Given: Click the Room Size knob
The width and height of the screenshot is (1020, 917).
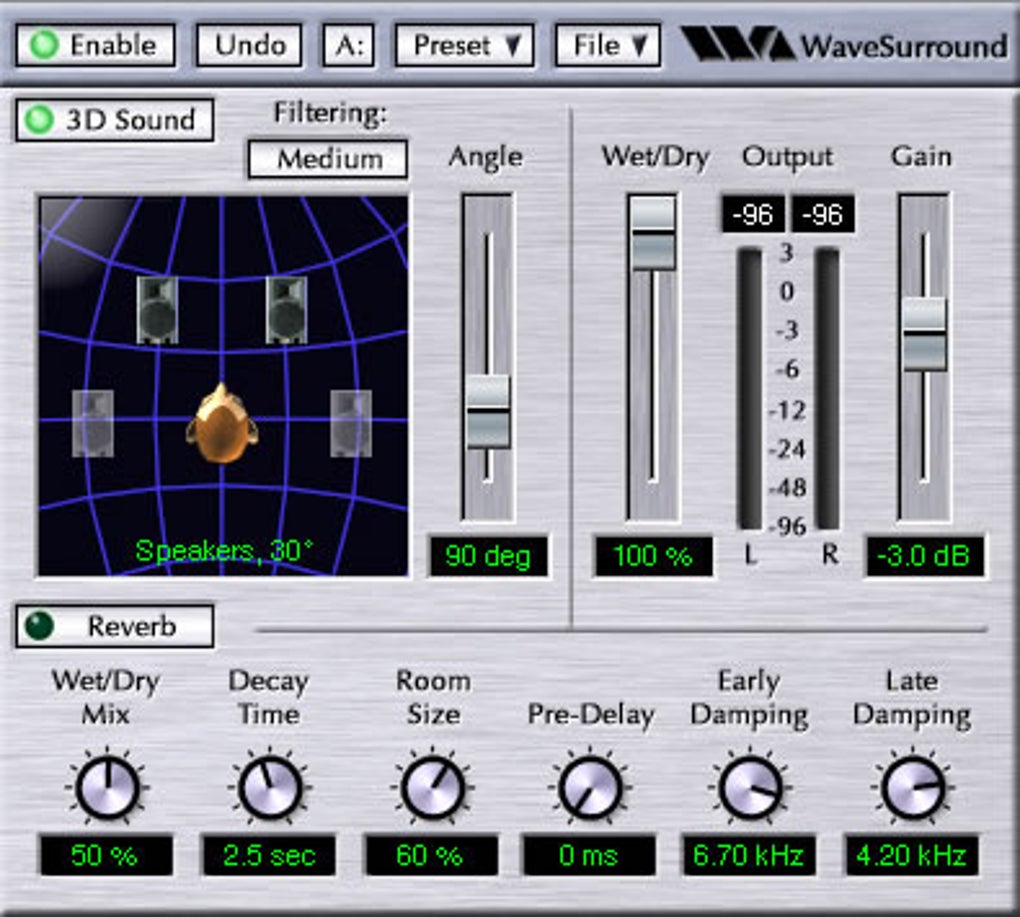Looking at the screenshot, I should (x=433, y=787).
